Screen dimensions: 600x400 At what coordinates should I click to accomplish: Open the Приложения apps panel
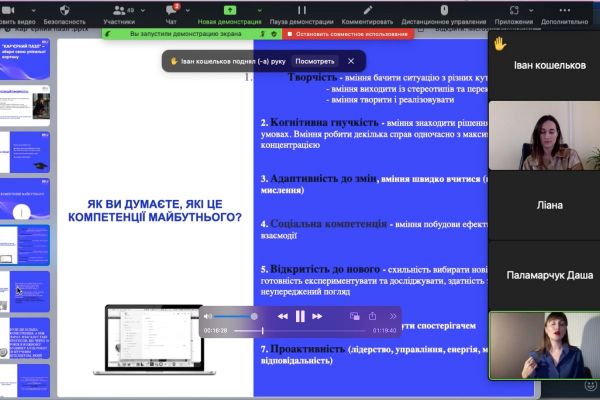pyautogui.click(x=513, y=13)
